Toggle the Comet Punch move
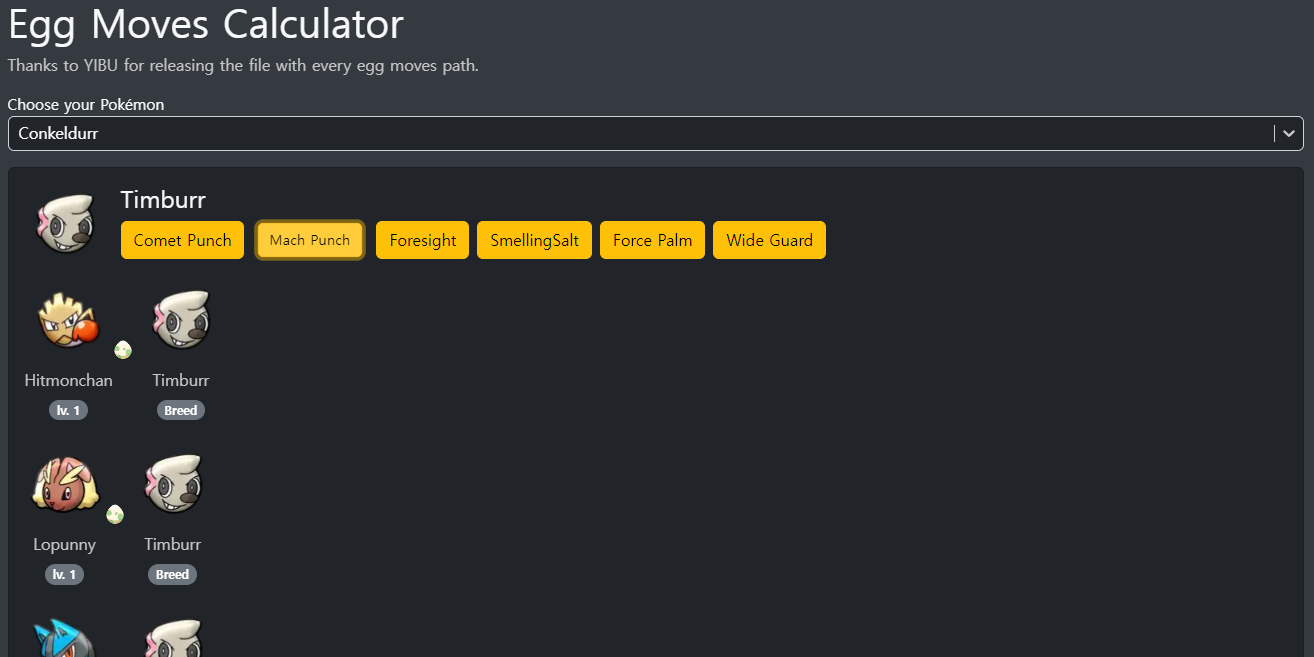 click(182, 240)
